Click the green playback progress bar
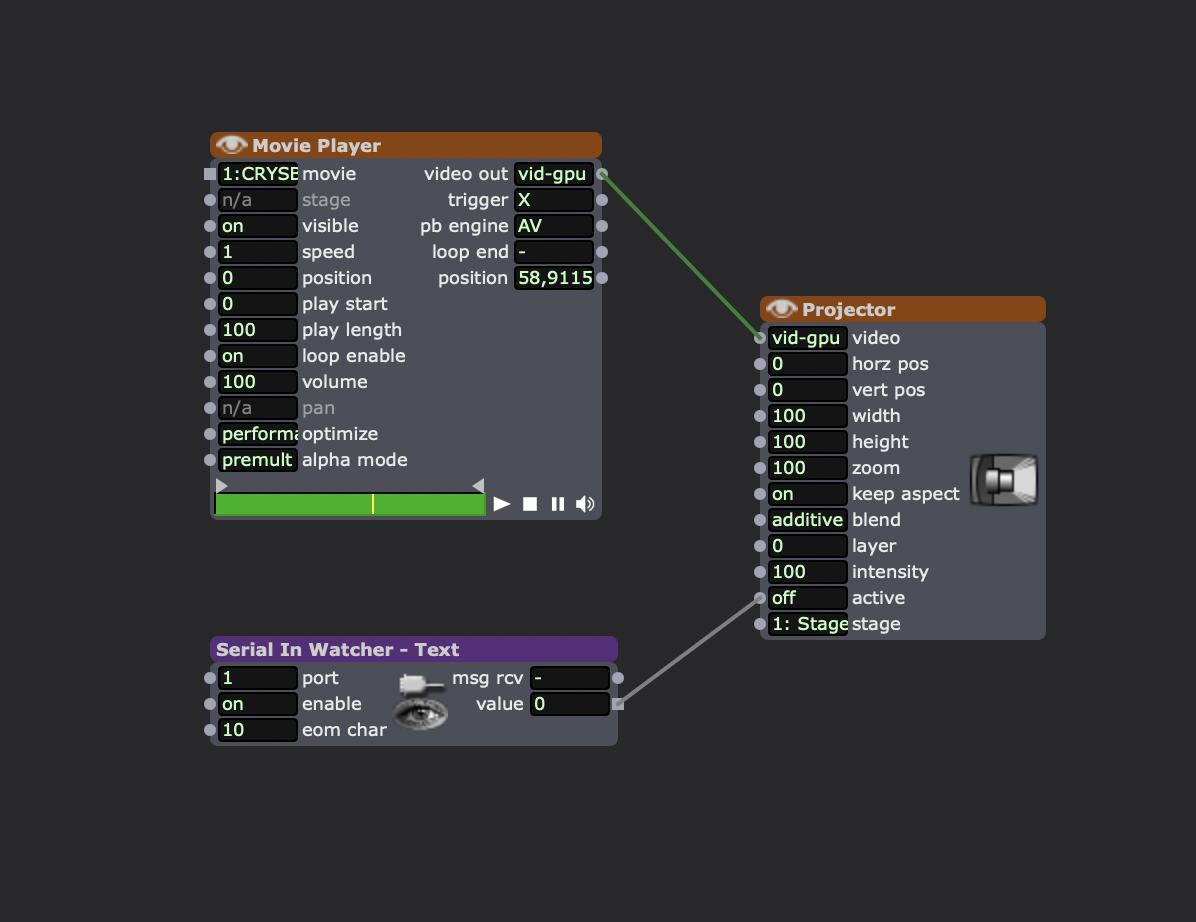The height and width of the screenshot is (922, 1196). click(350, 504)
